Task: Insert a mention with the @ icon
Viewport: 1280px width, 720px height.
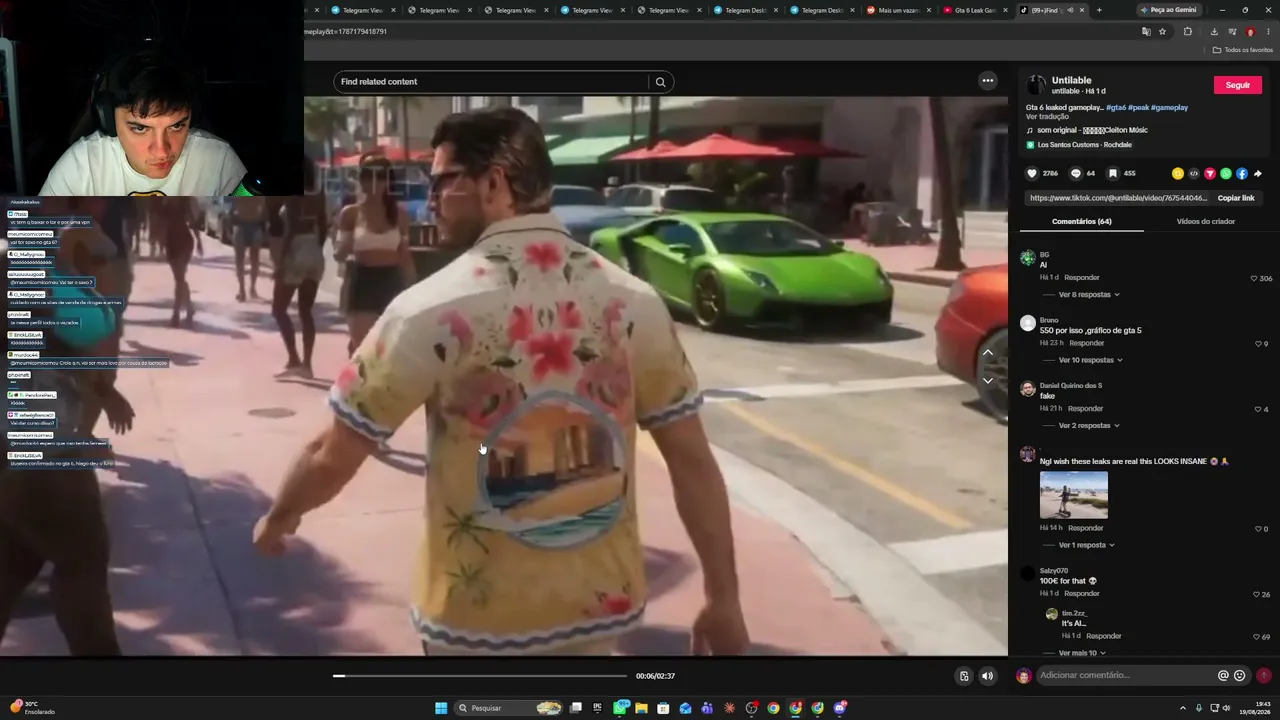Action: tap(1223, 676)
